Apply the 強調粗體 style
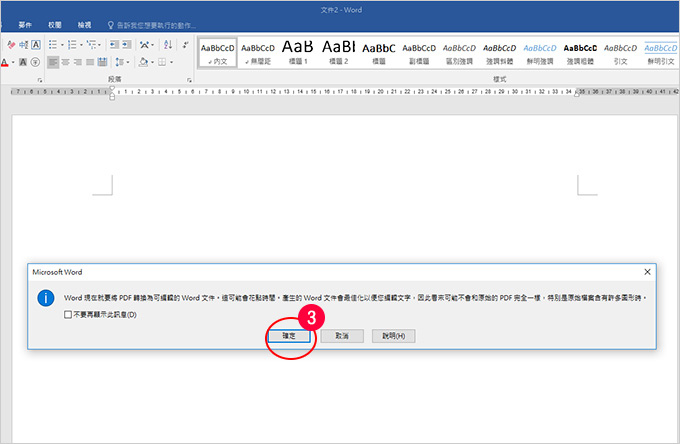Screen dimensions: 680x444 click(x=580, y=53)
